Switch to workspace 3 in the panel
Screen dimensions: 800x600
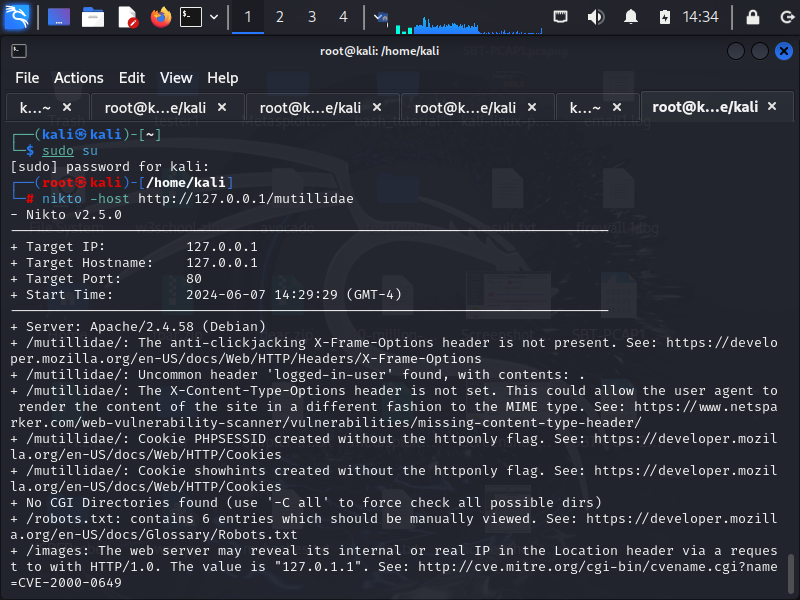coord(311,16)
